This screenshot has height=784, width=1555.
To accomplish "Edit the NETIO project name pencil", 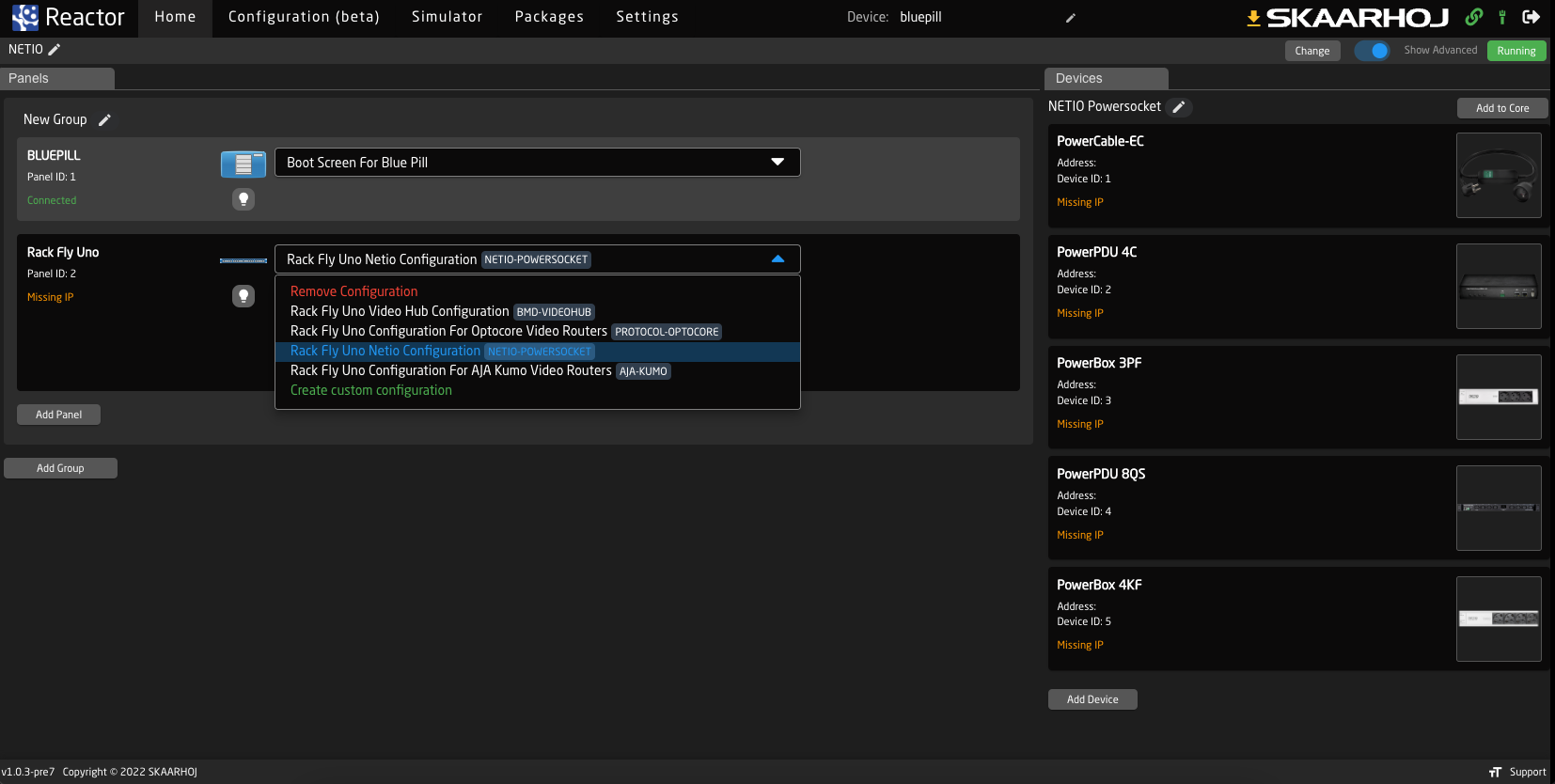I will pyautogui.click(x=55, y=49).
